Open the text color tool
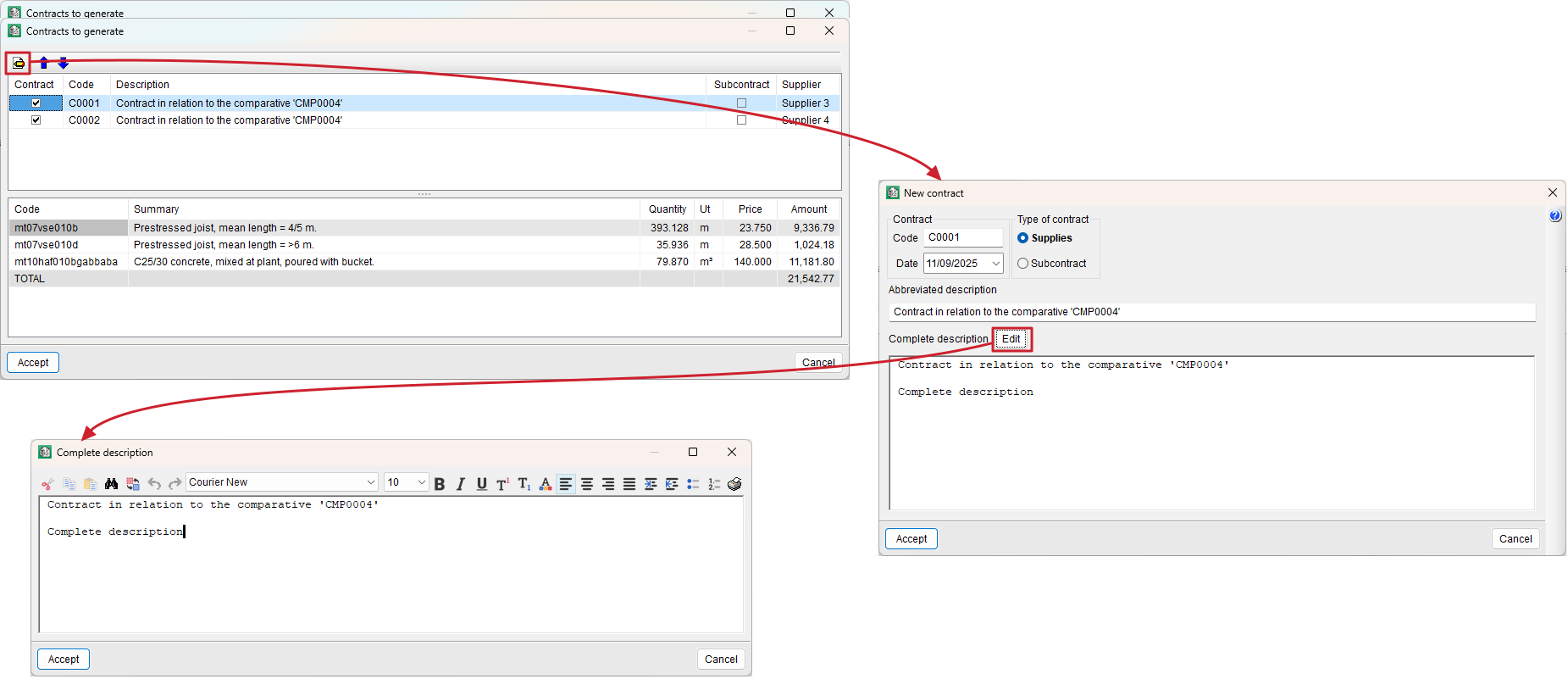 pyautogui.click(x=546, y=483)
